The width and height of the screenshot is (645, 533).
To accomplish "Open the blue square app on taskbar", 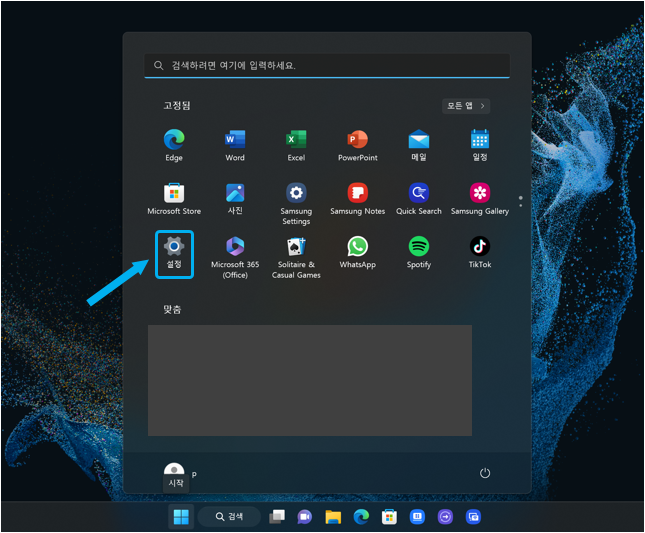I will (x=417, y=517).
